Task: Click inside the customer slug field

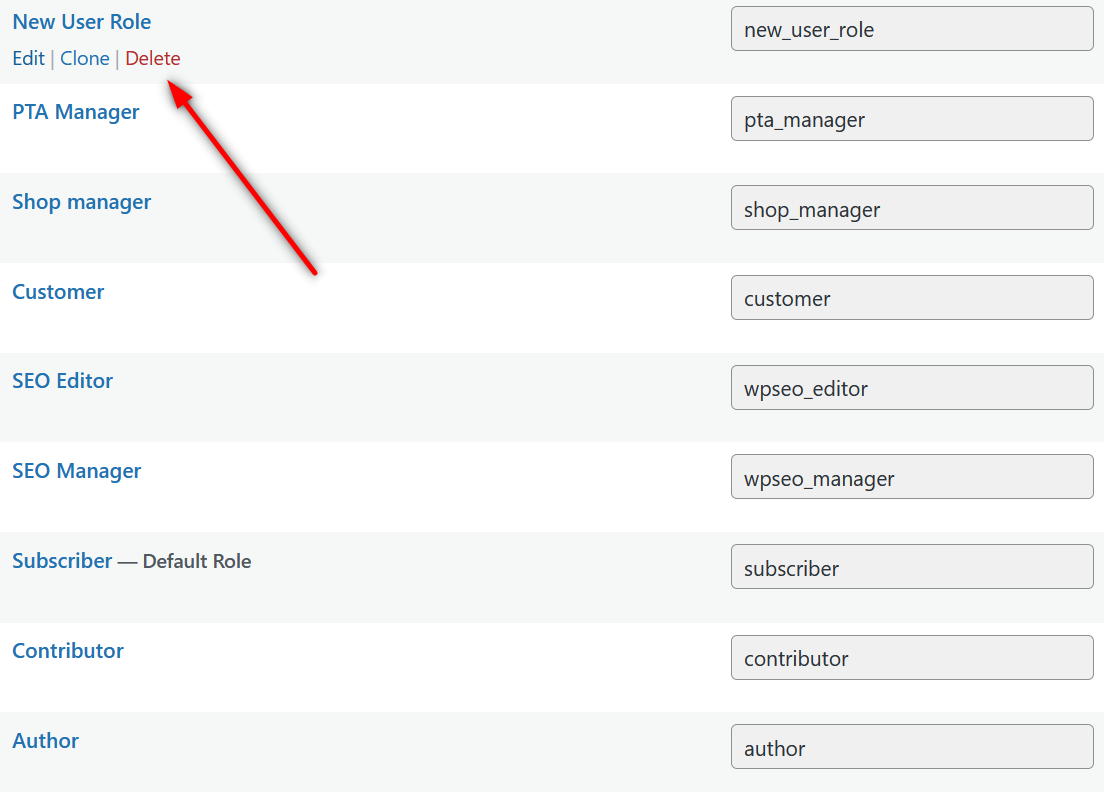Action: (x=911, y=297)
